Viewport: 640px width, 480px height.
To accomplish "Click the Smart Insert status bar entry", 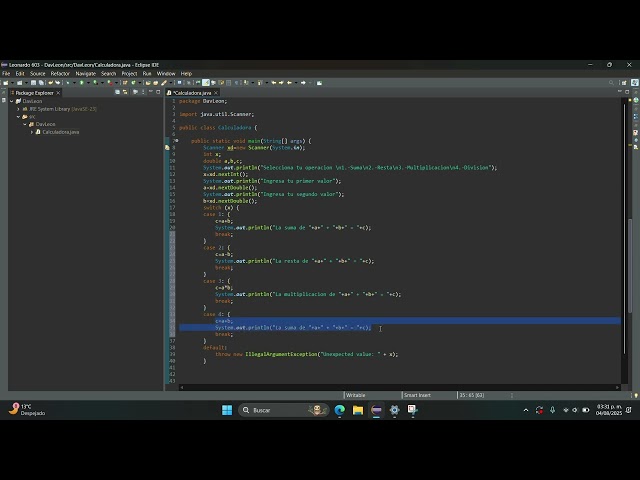I will [x=417, y=395].
